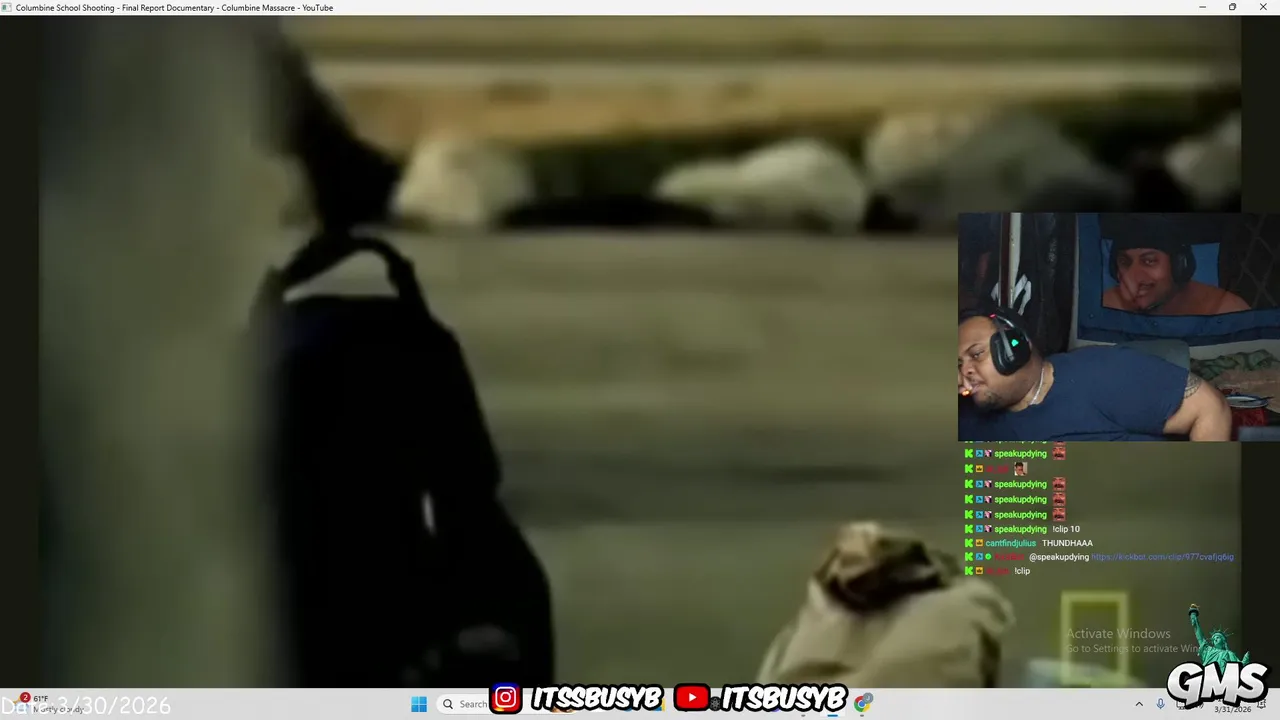Click the '@speakupdying' mention in chat
The width and height of the screenshot is (1280, 720).
[x=1059, y=557]
